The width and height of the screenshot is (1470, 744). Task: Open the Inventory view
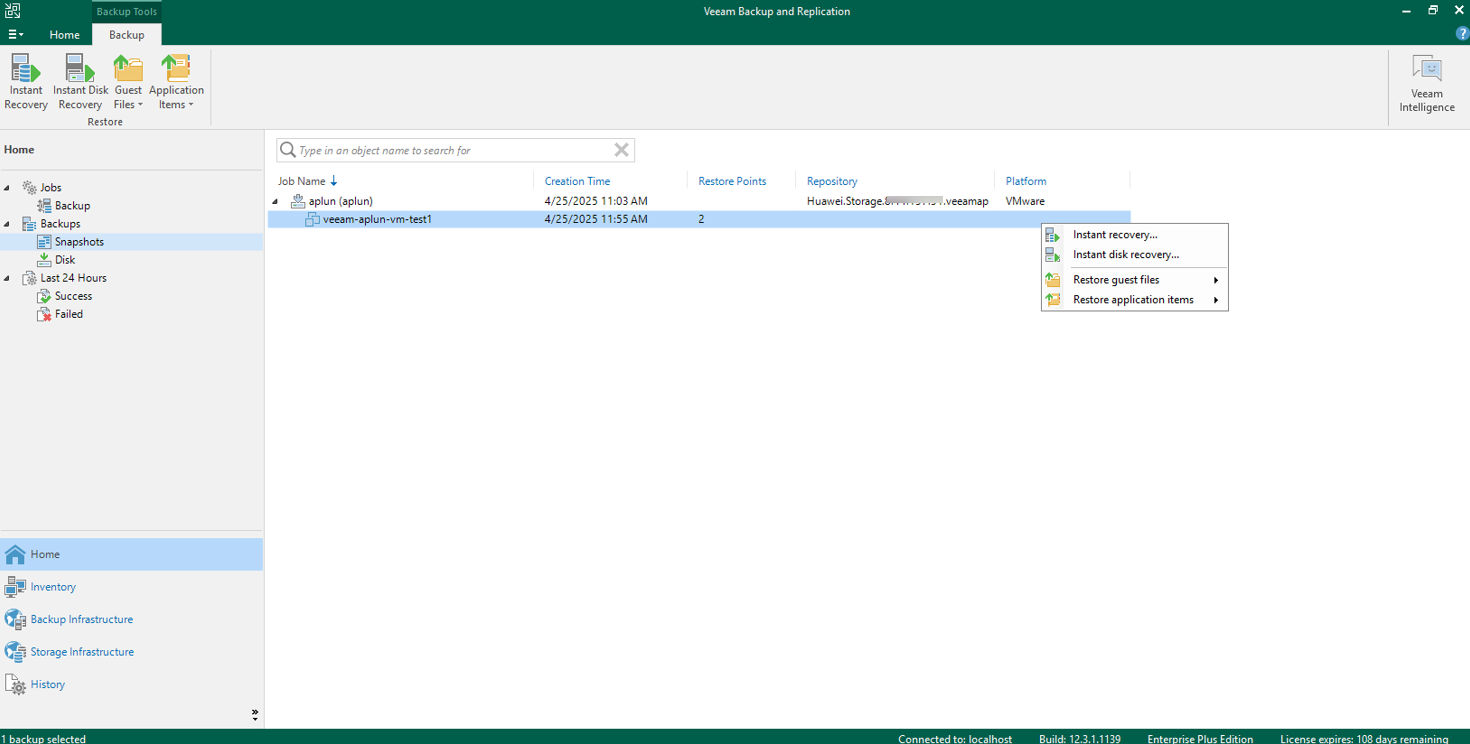pyautogui.click(x=132, y=587)
